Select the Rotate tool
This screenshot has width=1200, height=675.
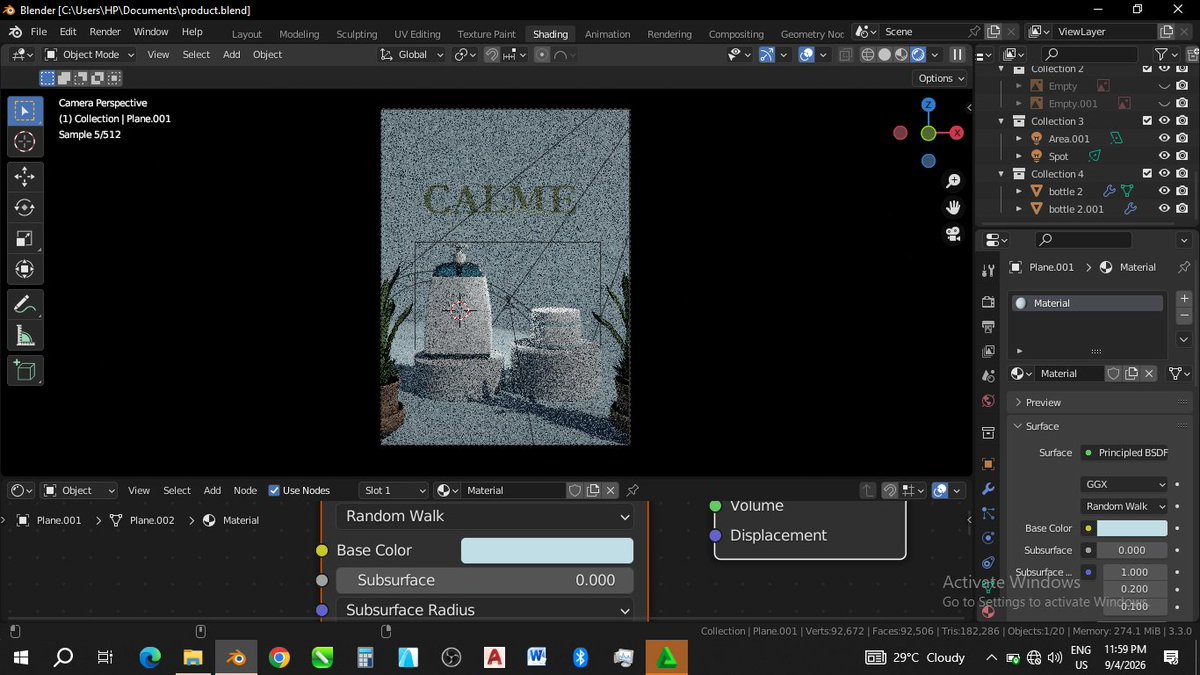click(25, 208)
